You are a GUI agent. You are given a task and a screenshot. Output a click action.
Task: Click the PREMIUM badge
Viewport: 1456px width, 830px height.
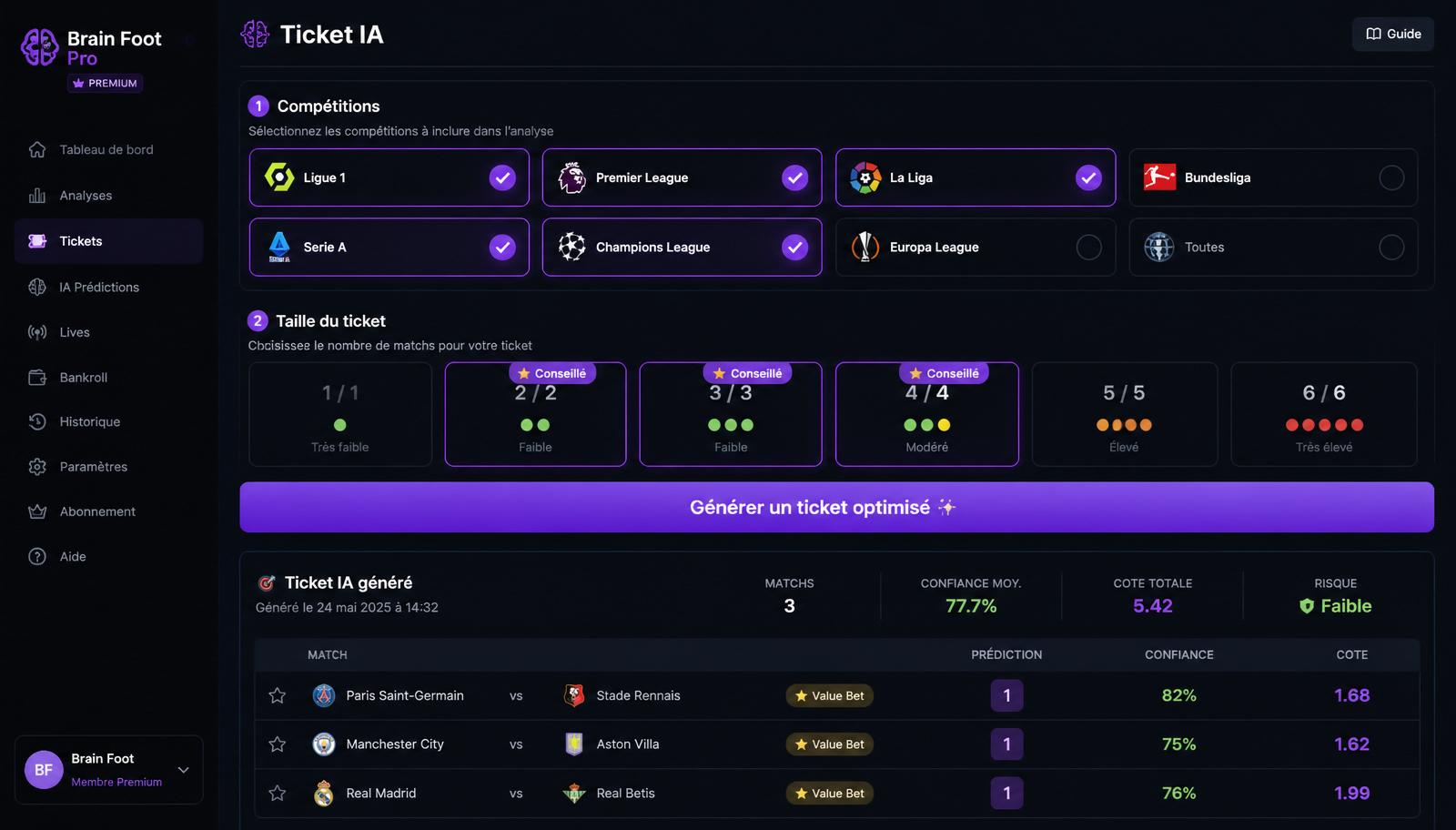coord(105,83)
